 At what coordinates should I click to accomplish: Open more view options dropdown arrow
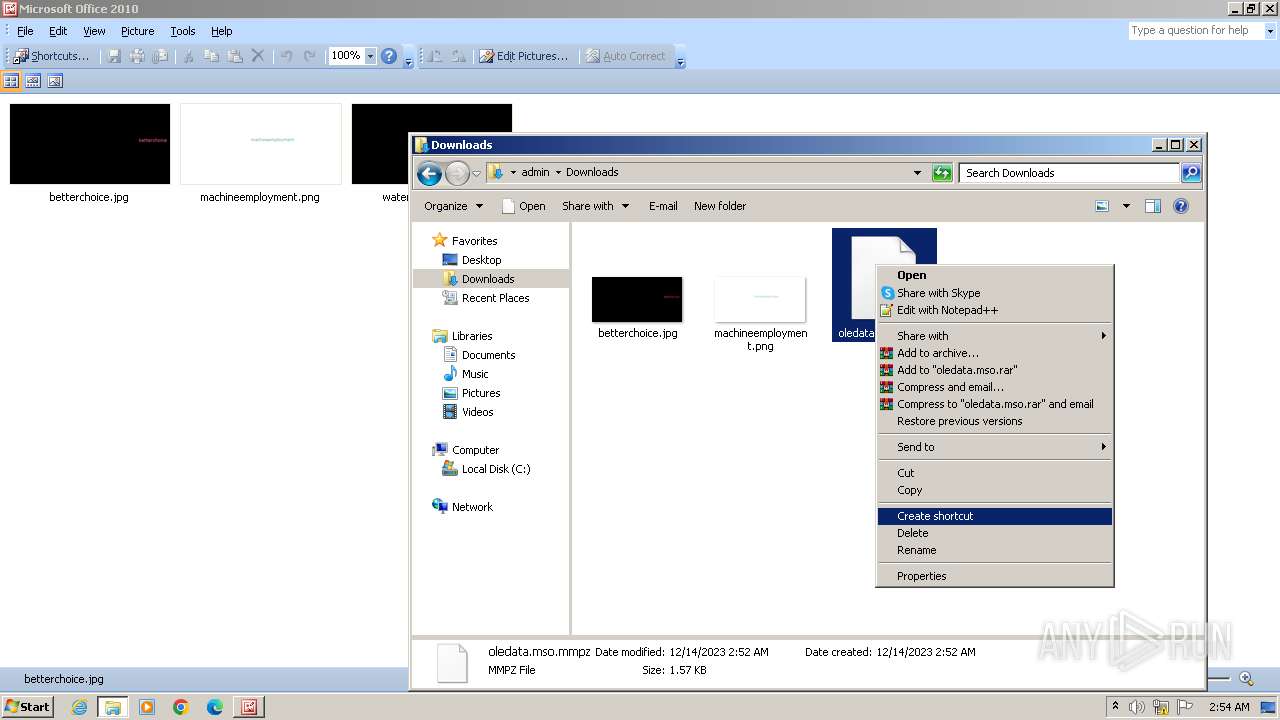pos(1126,206)
